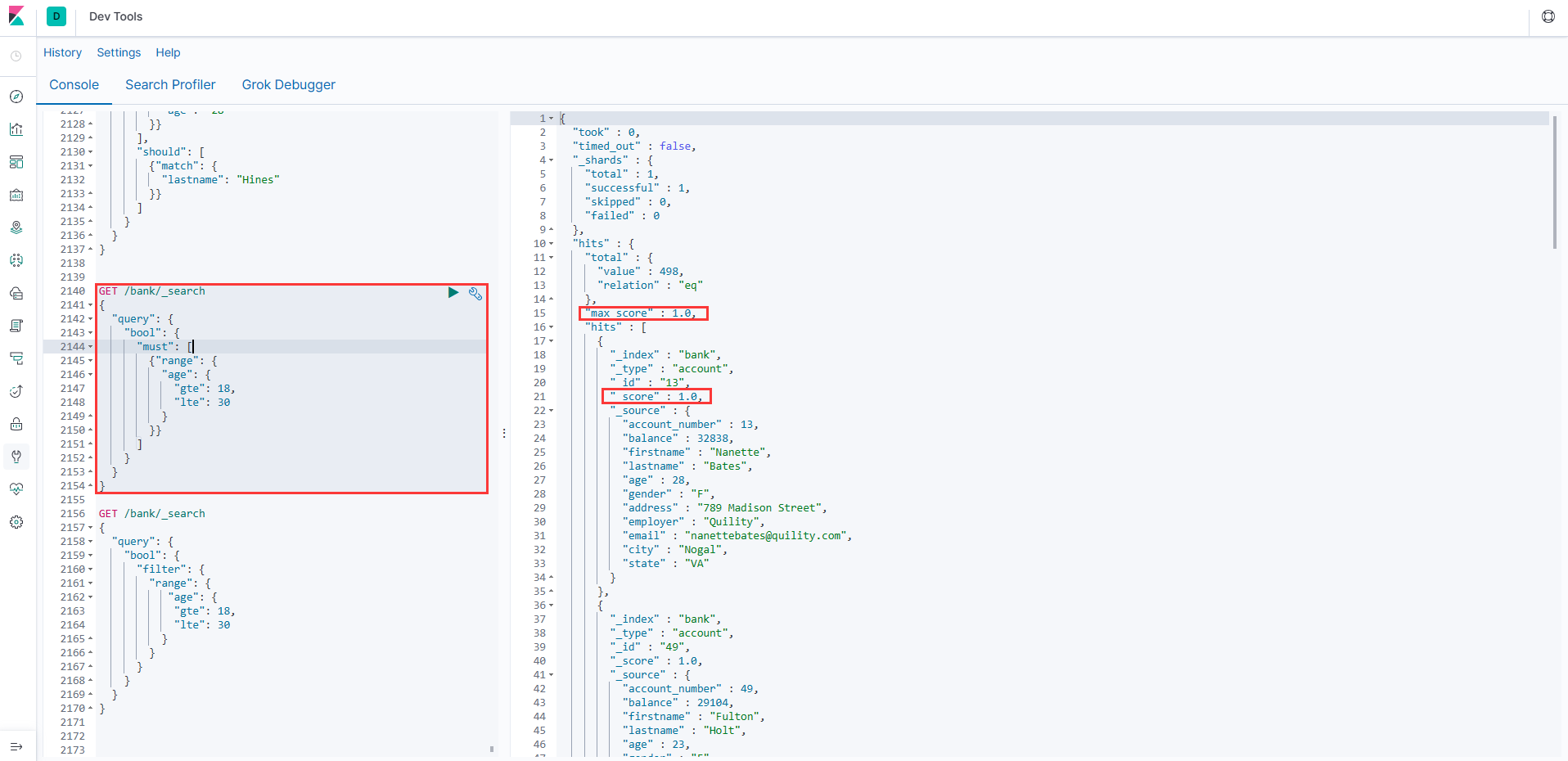Open SIEM via the padlock sidebar icon
The height and width of the screenshot is (761, 1568).
click(16, 424)
